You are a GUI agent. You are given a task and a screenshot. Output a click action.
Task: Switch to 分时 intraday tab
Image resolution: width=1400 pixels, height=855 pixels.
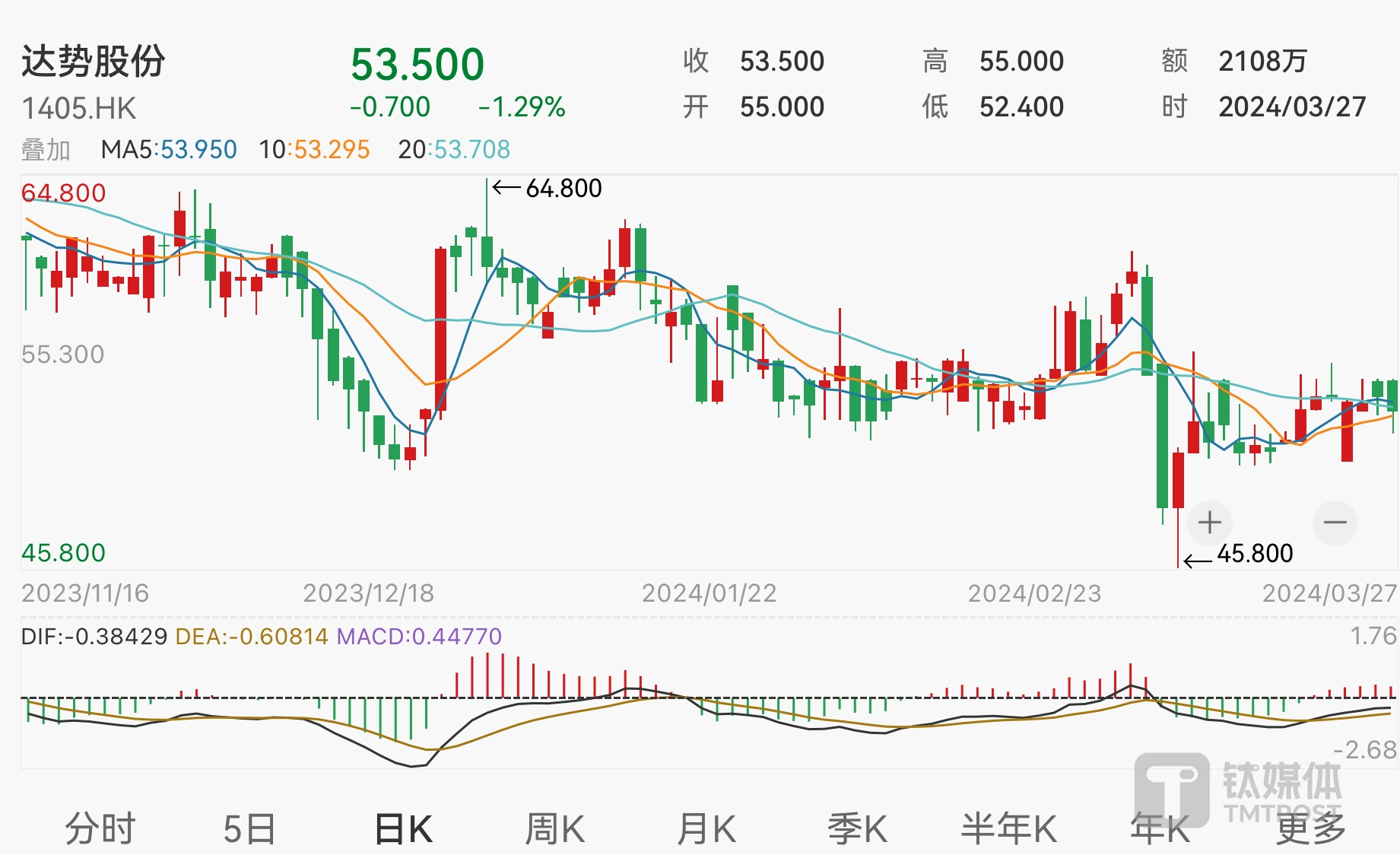pyautogui.click(x=100, y=828)
